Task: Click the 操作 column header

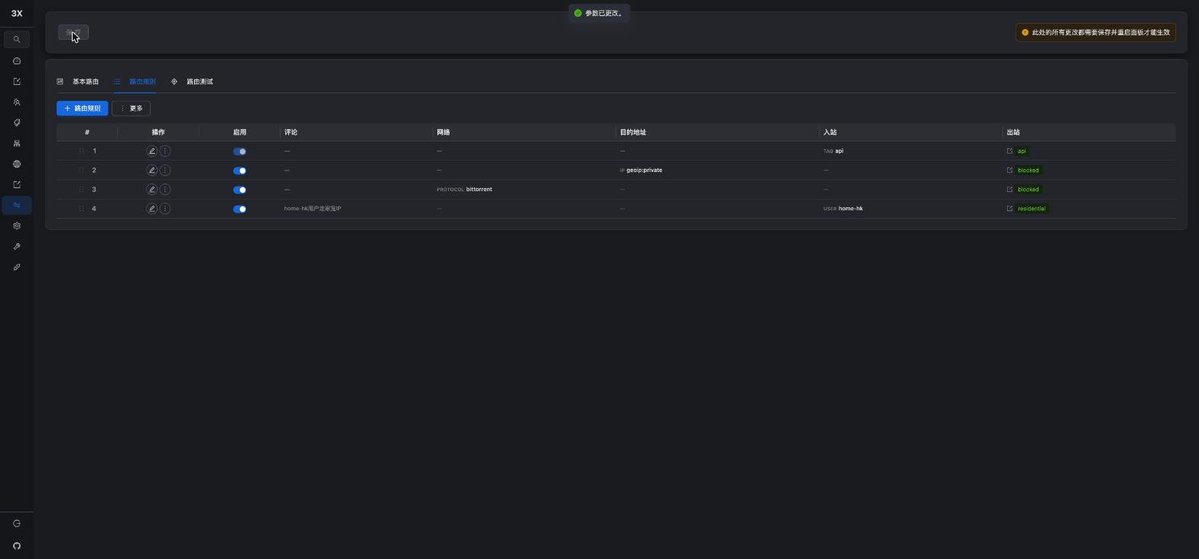Action: click(158, 132)
